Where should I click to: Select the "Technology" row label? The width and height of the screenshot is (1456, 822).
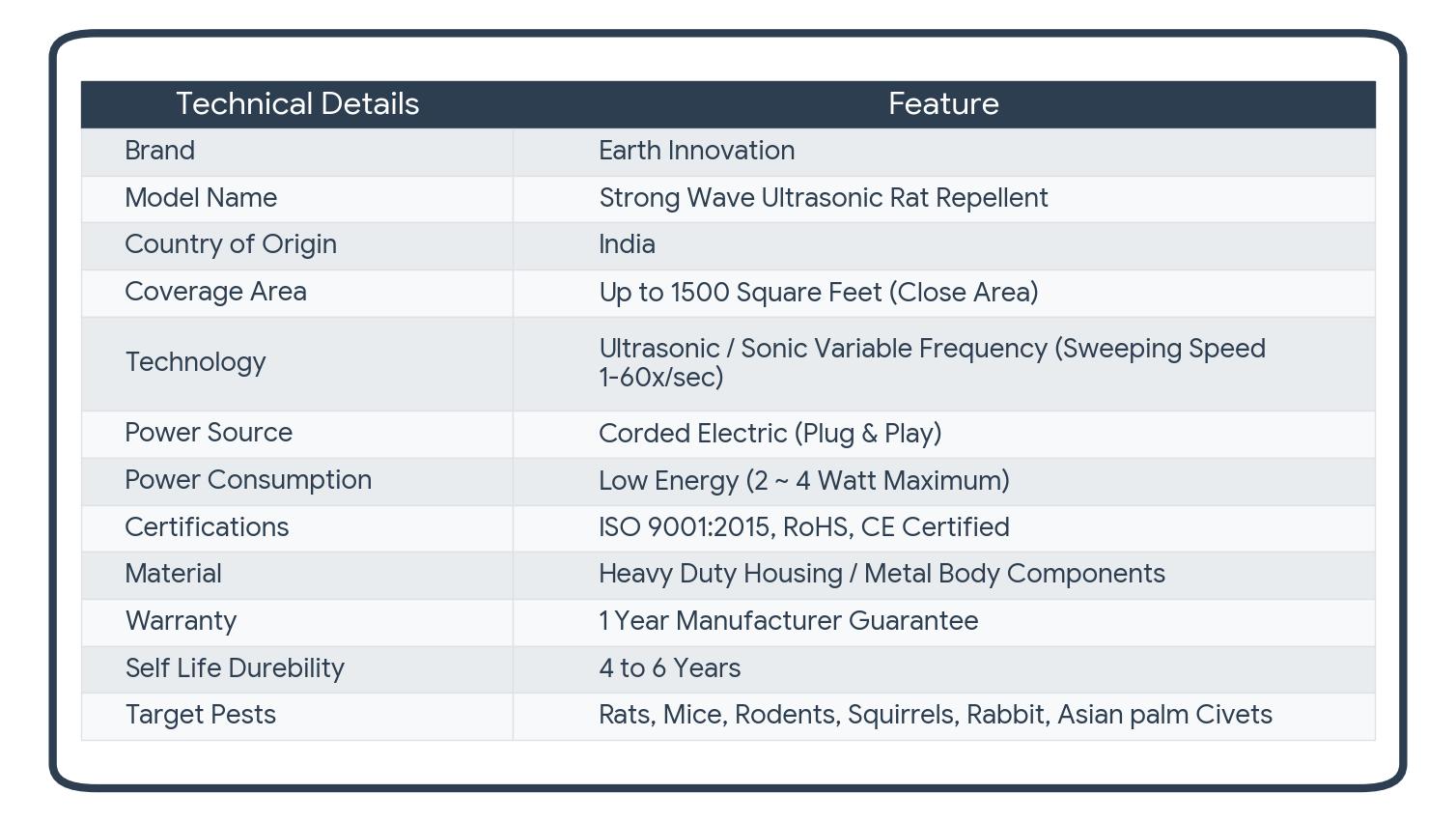point(195,362)
